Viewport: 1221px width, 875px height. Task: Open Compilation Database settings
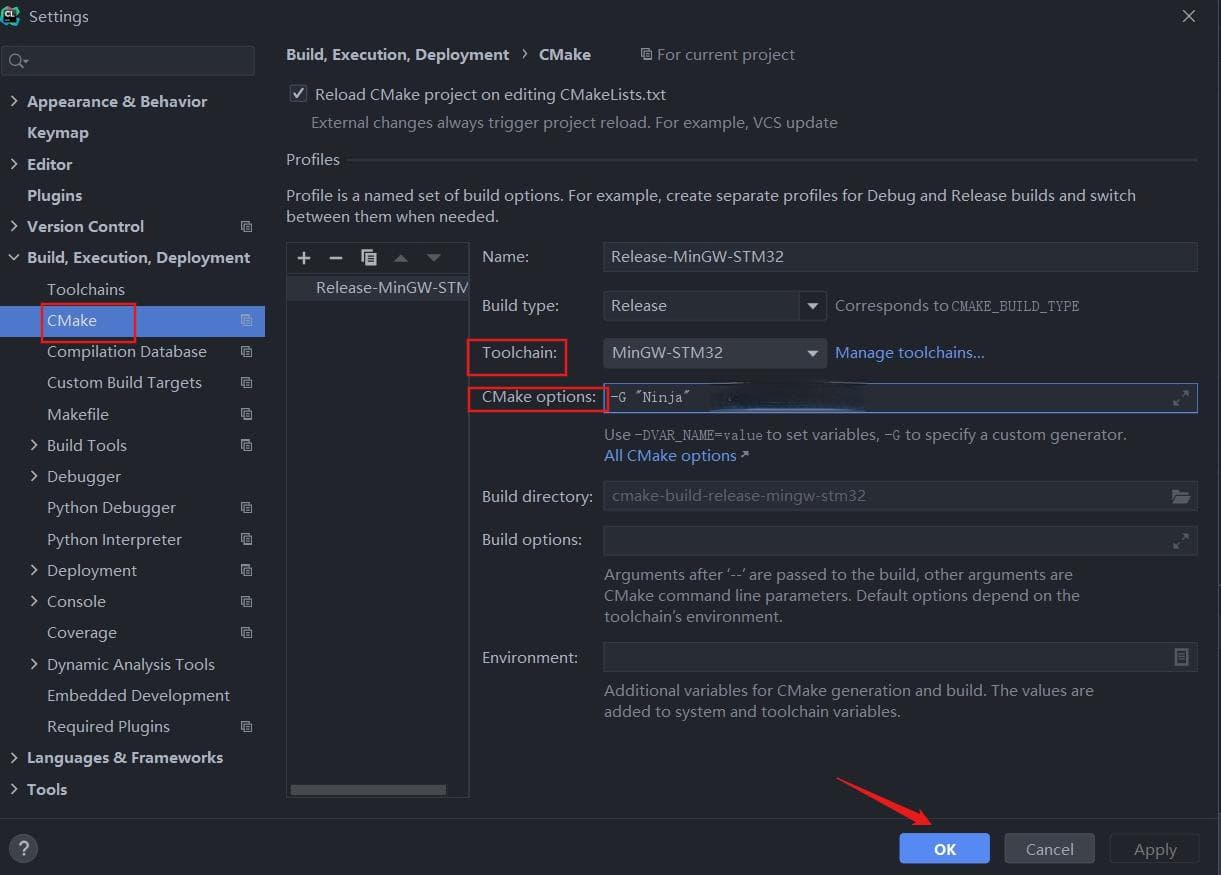click(127, 352)
